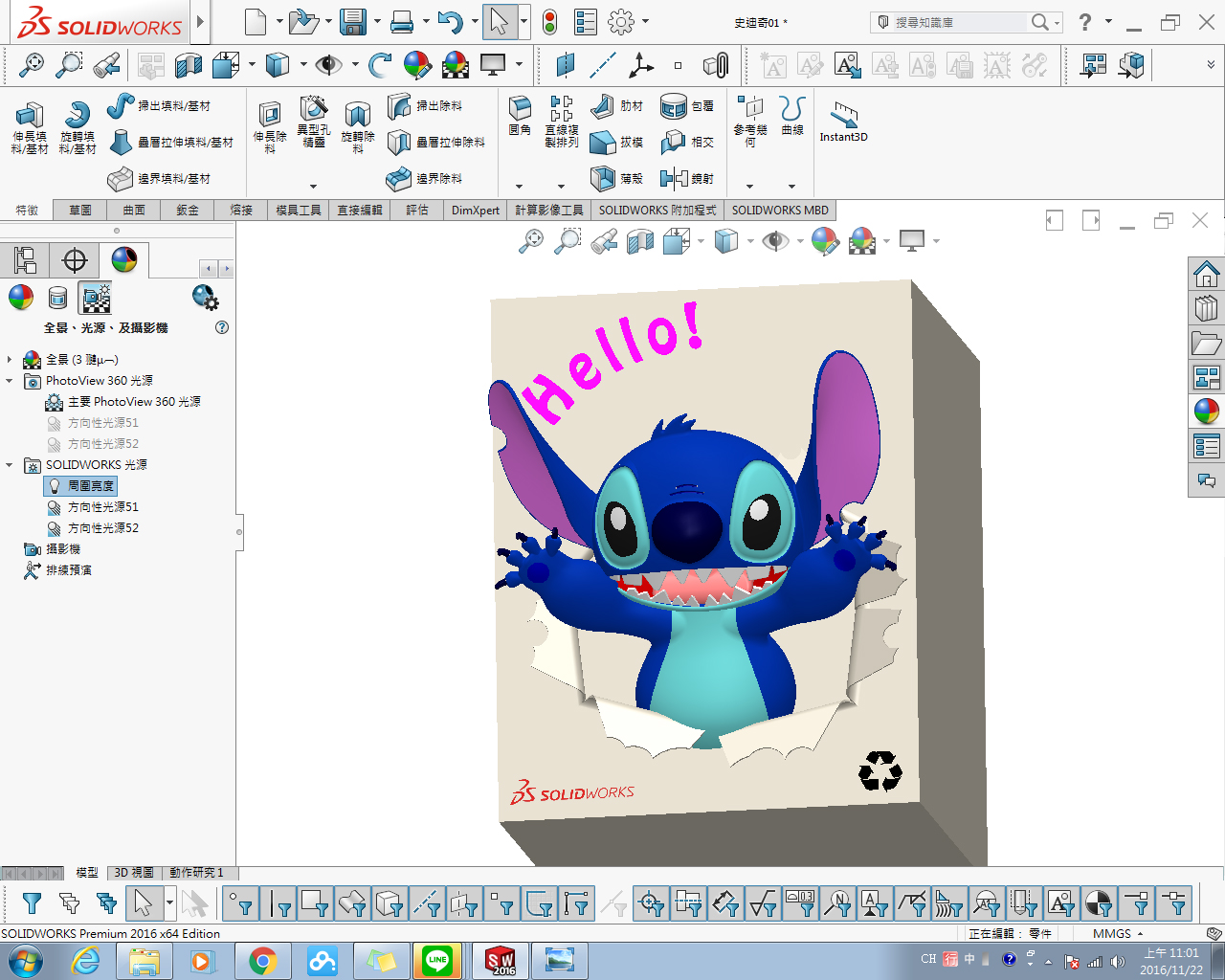The height and width of the screenshot is (980, 1225).
Task: Select the 鏡射 mirror tool
Action: (x=687, y=178)
